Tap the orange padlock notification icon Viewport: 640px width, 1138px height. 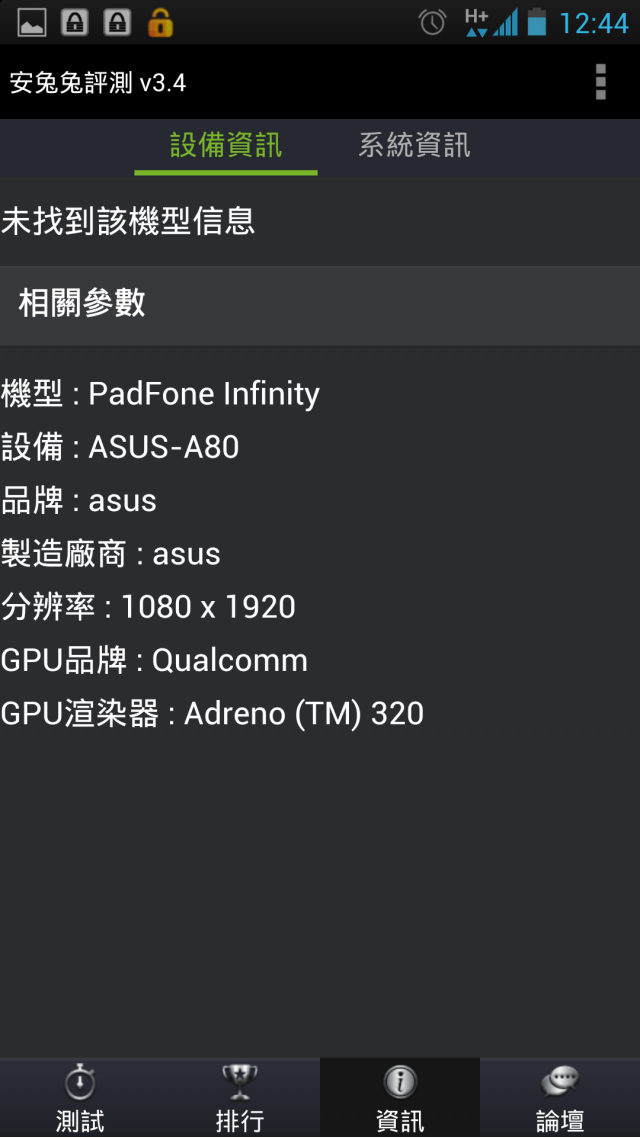point(160,22)
